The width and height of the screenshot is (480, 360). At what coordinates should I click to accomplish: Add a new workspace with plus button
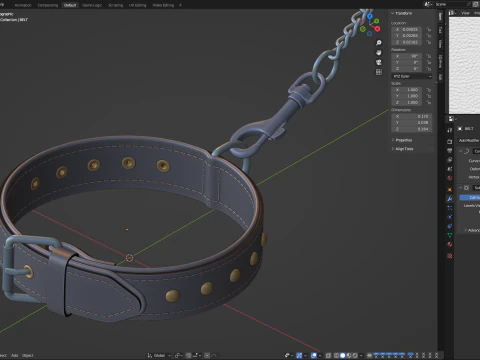pos(180,5)
